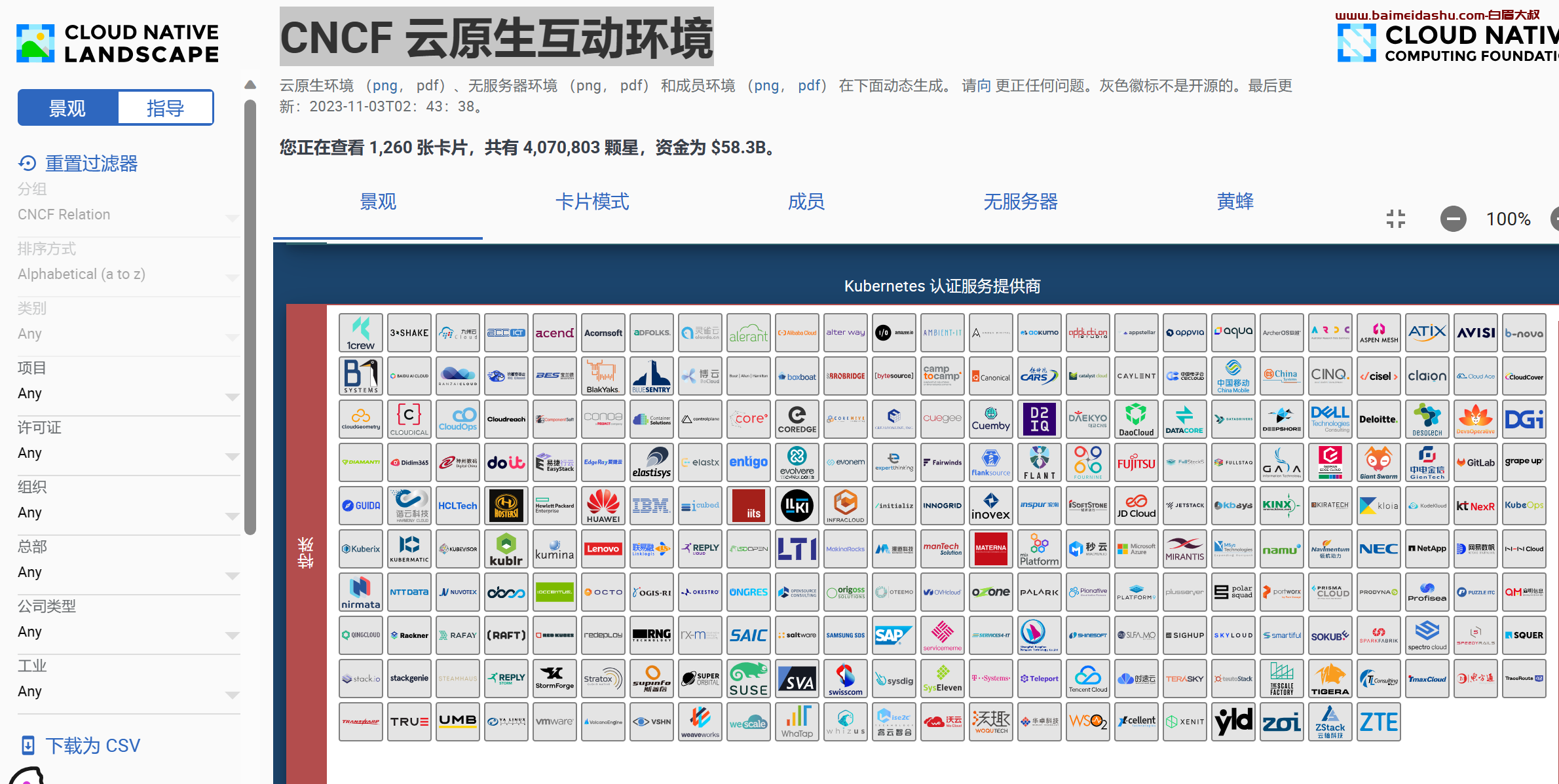Open the Dell Technologies logo card
The width and height of the screenshot is (1559, 784).
[x=1330, y=419]
